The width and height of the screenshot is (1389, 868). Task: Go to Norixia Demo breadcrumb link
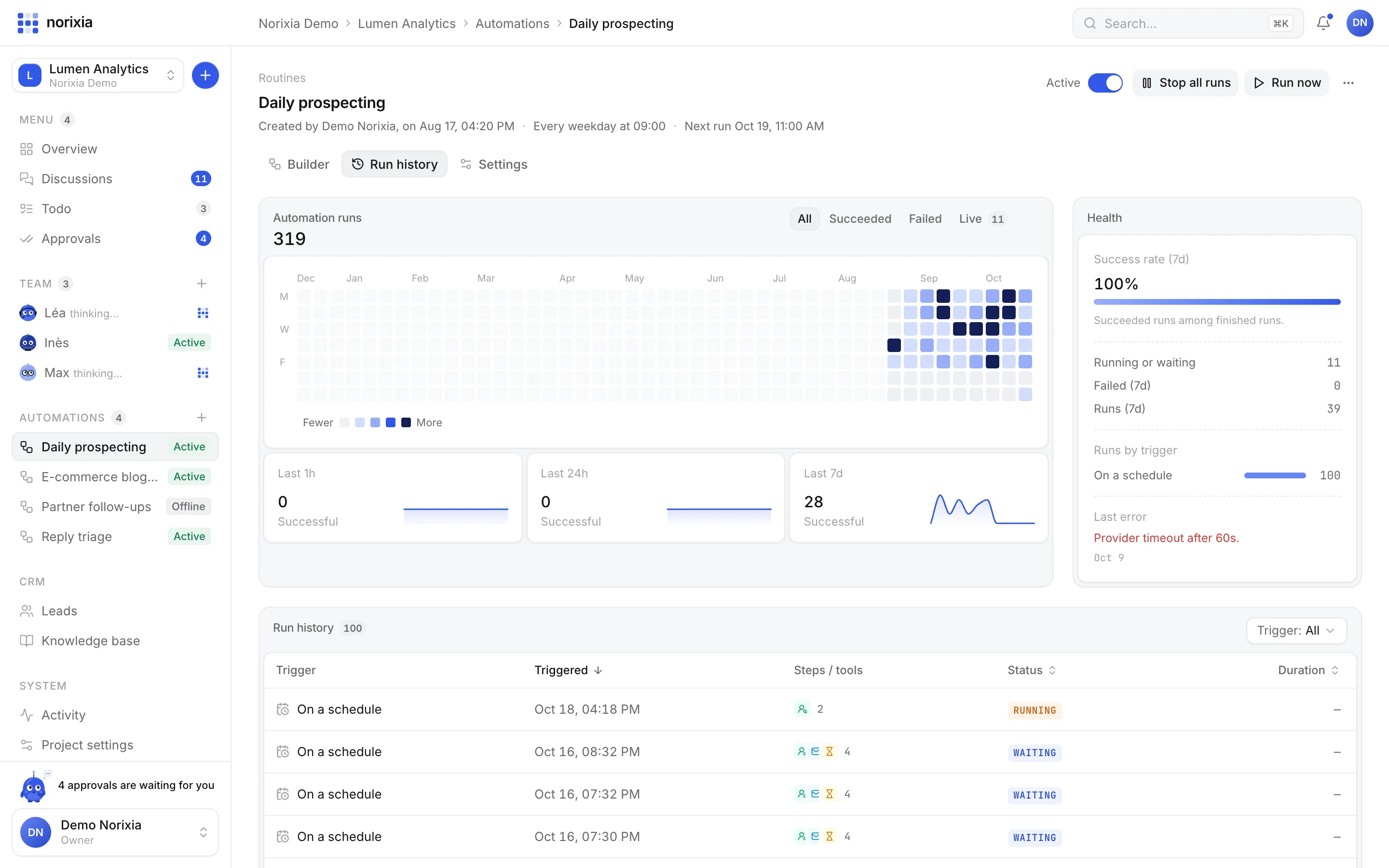coord(298,24)
